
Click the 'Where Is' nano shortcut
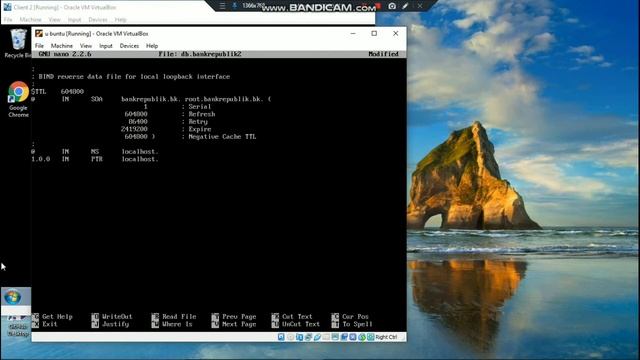coord(172,324)
